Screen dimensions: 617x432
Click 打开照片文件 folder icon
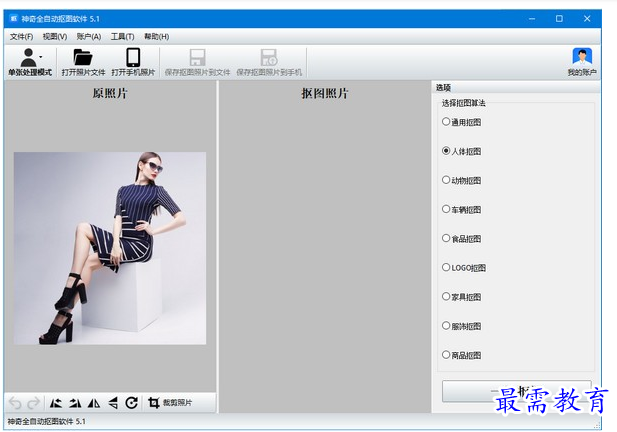tap(83, 57)
